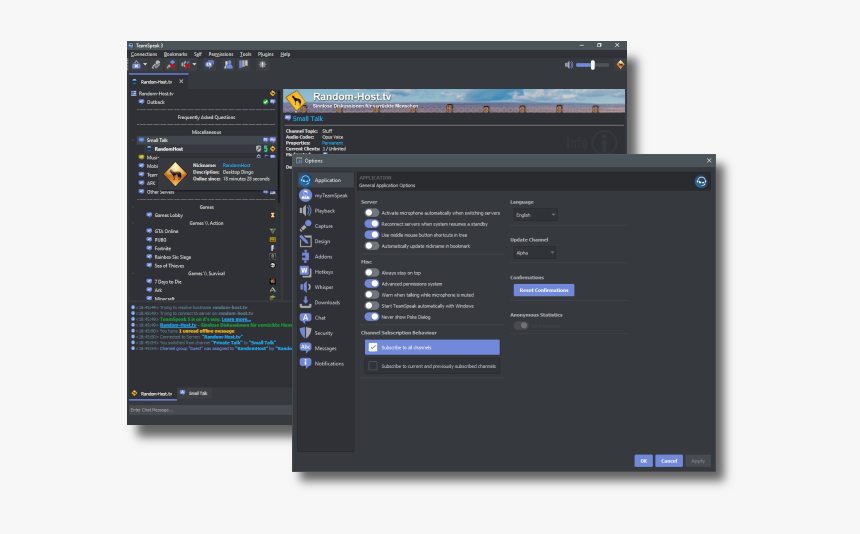Click the Reset Confirmations button
This screenshot has height=534, width=860.
pos(544,290)
